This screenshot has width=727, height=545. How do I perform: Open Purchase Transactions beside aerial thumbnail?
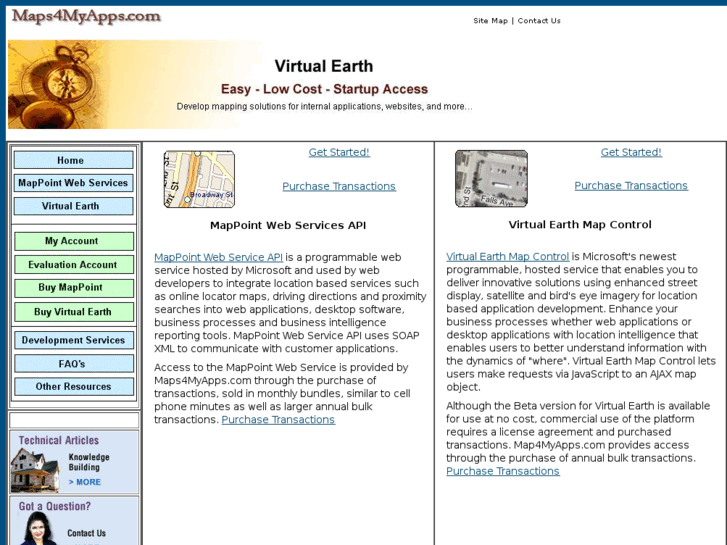631,186
